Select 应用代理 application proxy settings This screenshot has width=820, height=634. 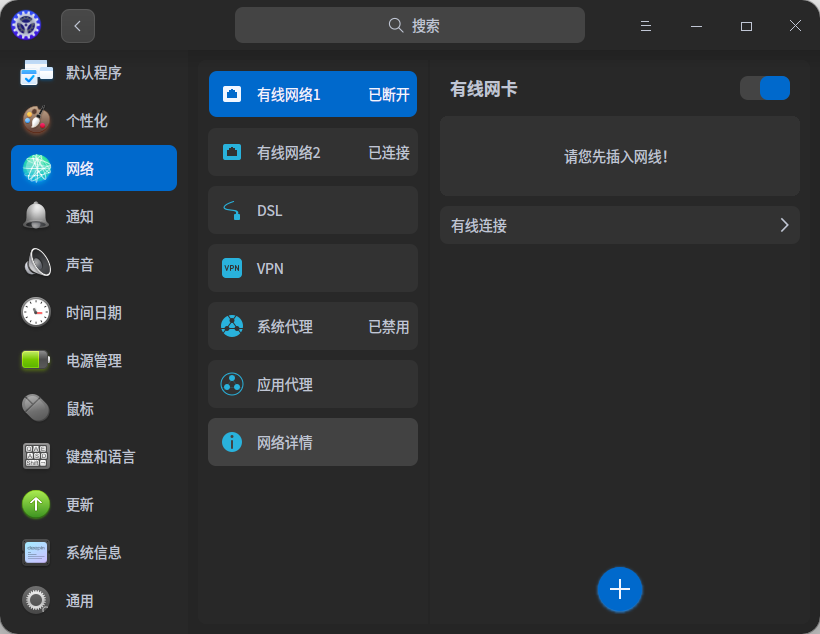(x=312, y=384)
